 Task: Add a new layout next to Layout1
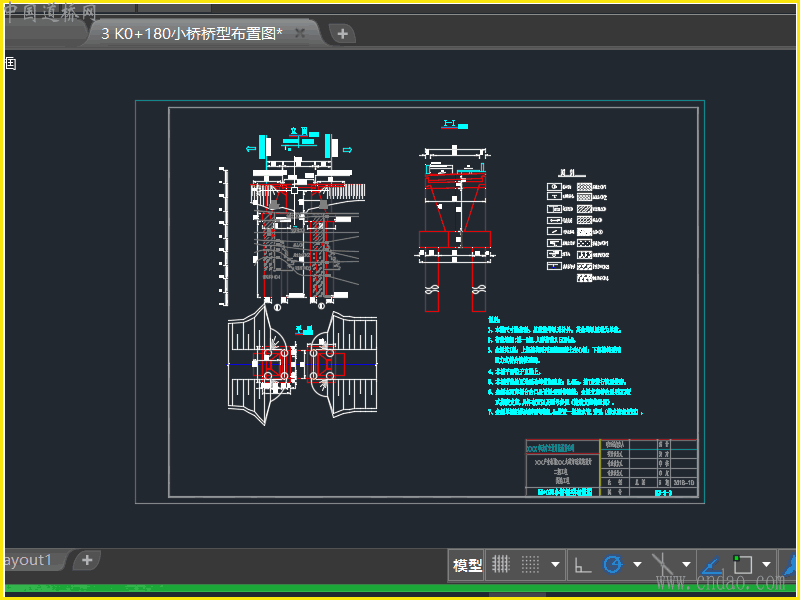(x=87, y=560)
